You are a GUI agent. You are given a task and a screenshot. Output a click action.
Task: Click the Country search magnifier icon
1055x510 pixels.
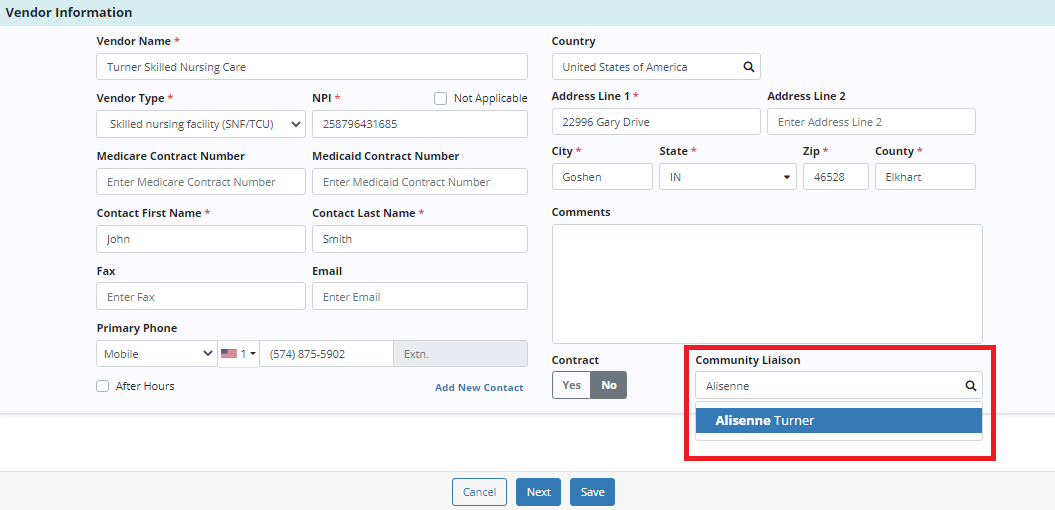[x=748, y=67]
